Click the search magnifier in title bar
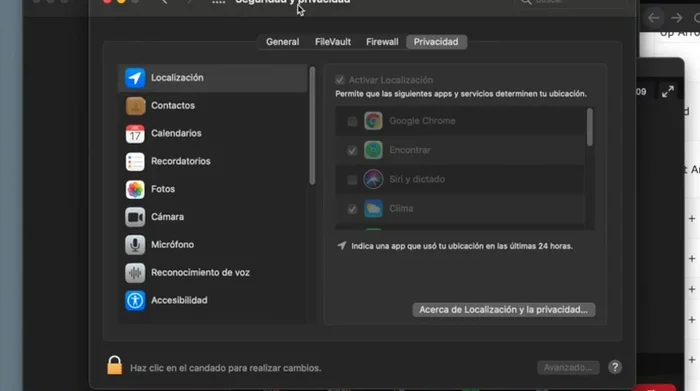The width and height of the screenshot is (700, 391). [526, 2]
